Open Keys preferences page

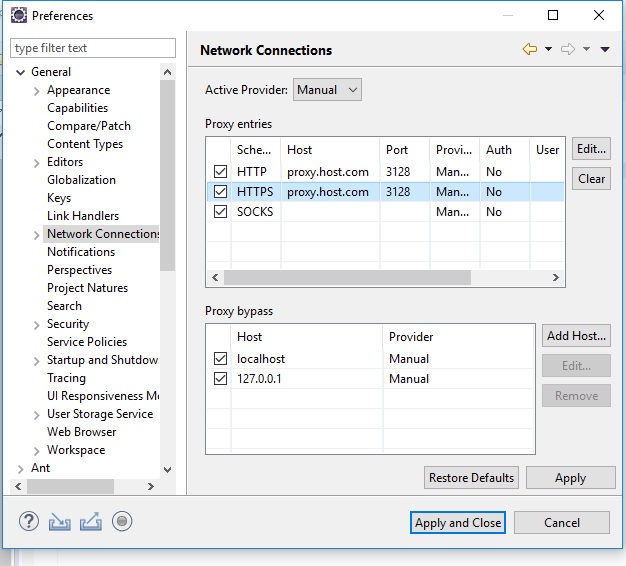59,198
